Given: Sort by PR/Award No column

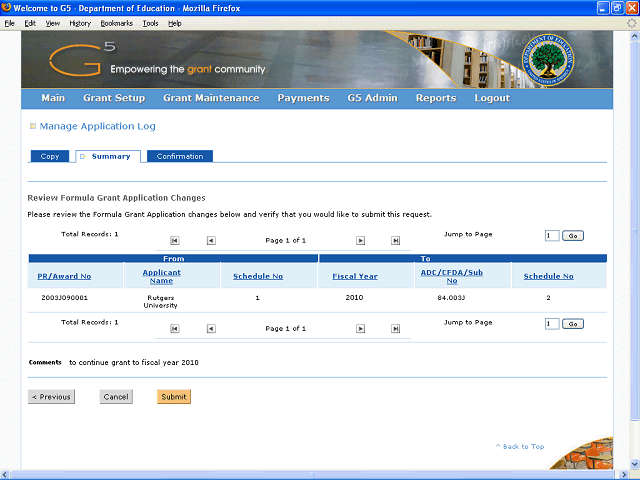Looking at the screenshot, I should click(64, 276).
